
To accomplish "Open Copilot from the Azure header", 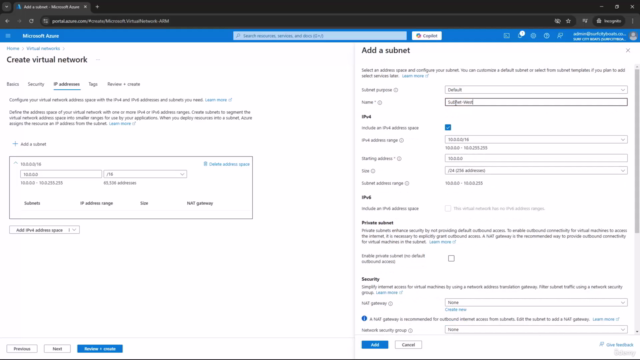I will [427, 36].
